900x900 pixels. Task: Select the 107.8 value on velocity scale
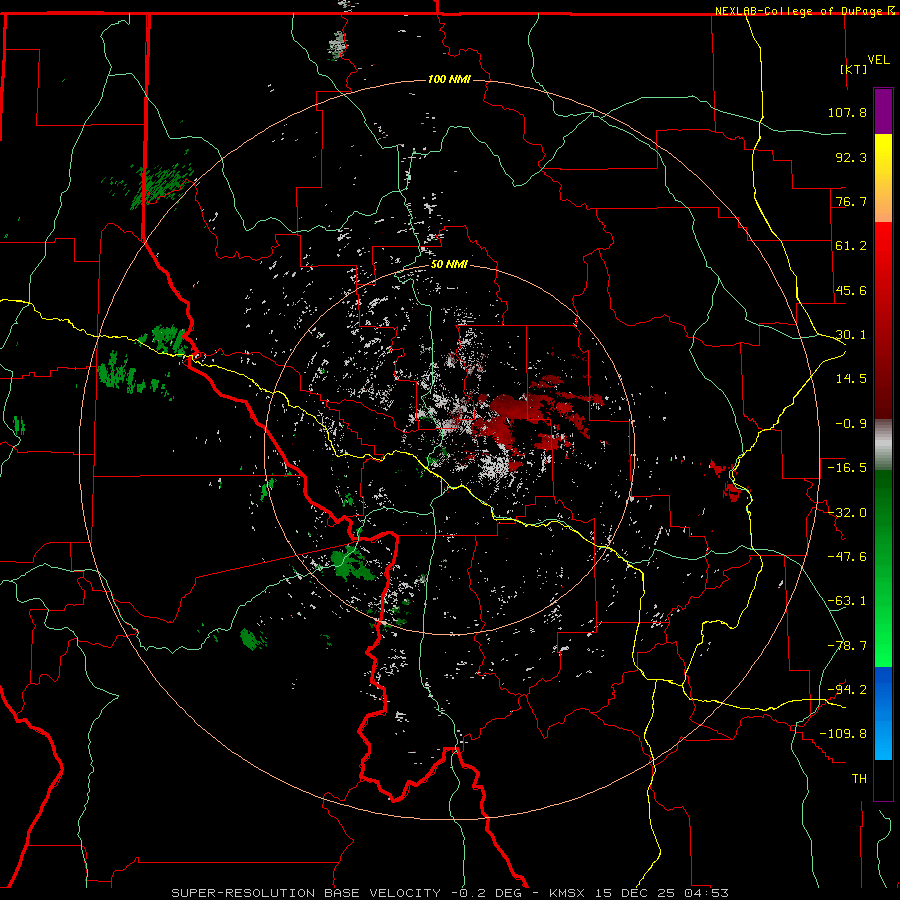pyautogui.click(x=847, y=112)
